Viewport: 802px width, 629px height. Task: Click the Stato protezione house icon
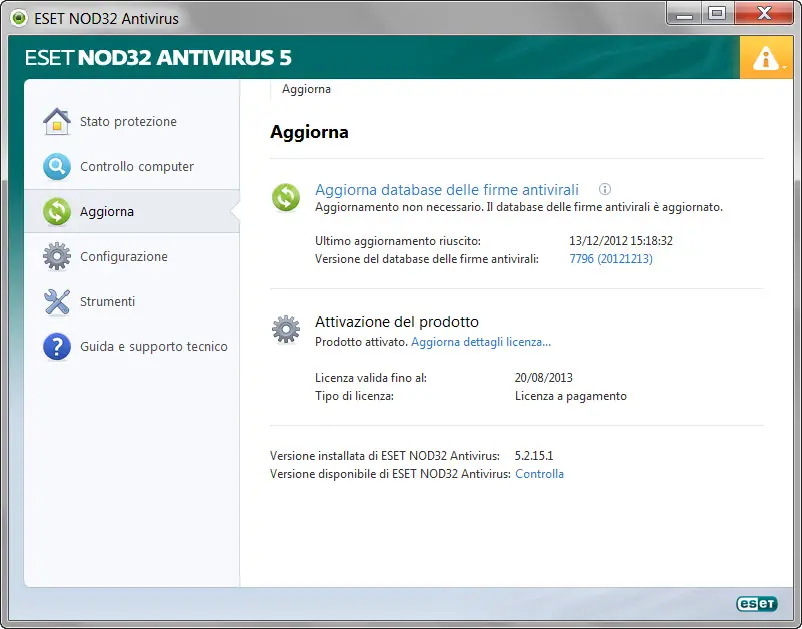pyautogui.click(x=57, y=122)
